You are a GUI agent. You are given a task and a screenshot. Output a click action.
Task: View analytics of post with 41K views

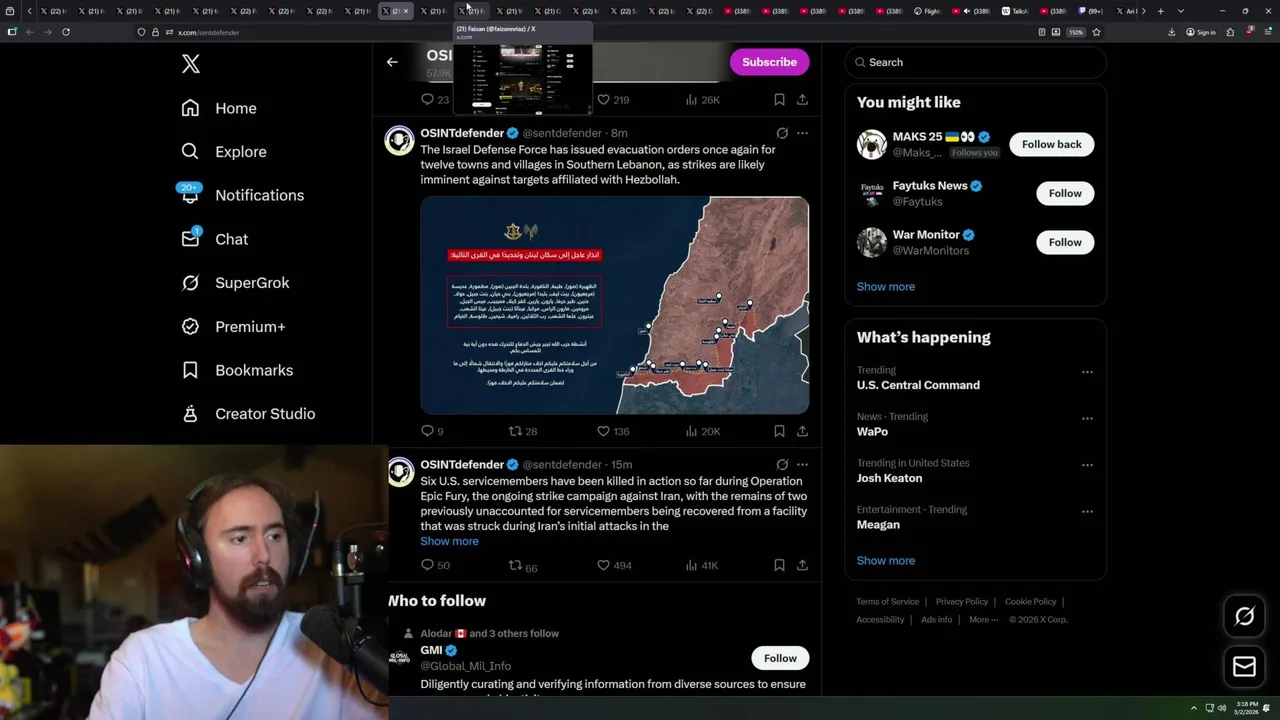pos(702,565)
